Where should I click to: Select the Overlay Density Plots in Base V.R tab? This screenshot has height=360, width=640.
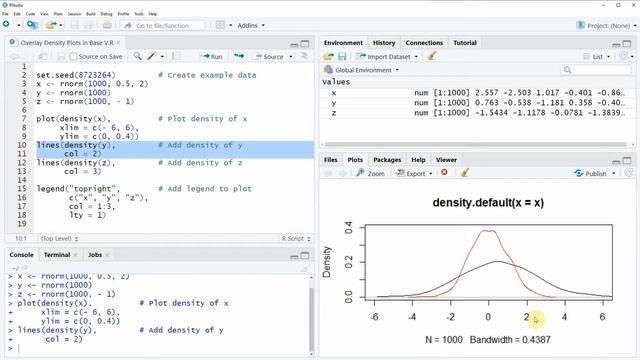click(67, 42)
